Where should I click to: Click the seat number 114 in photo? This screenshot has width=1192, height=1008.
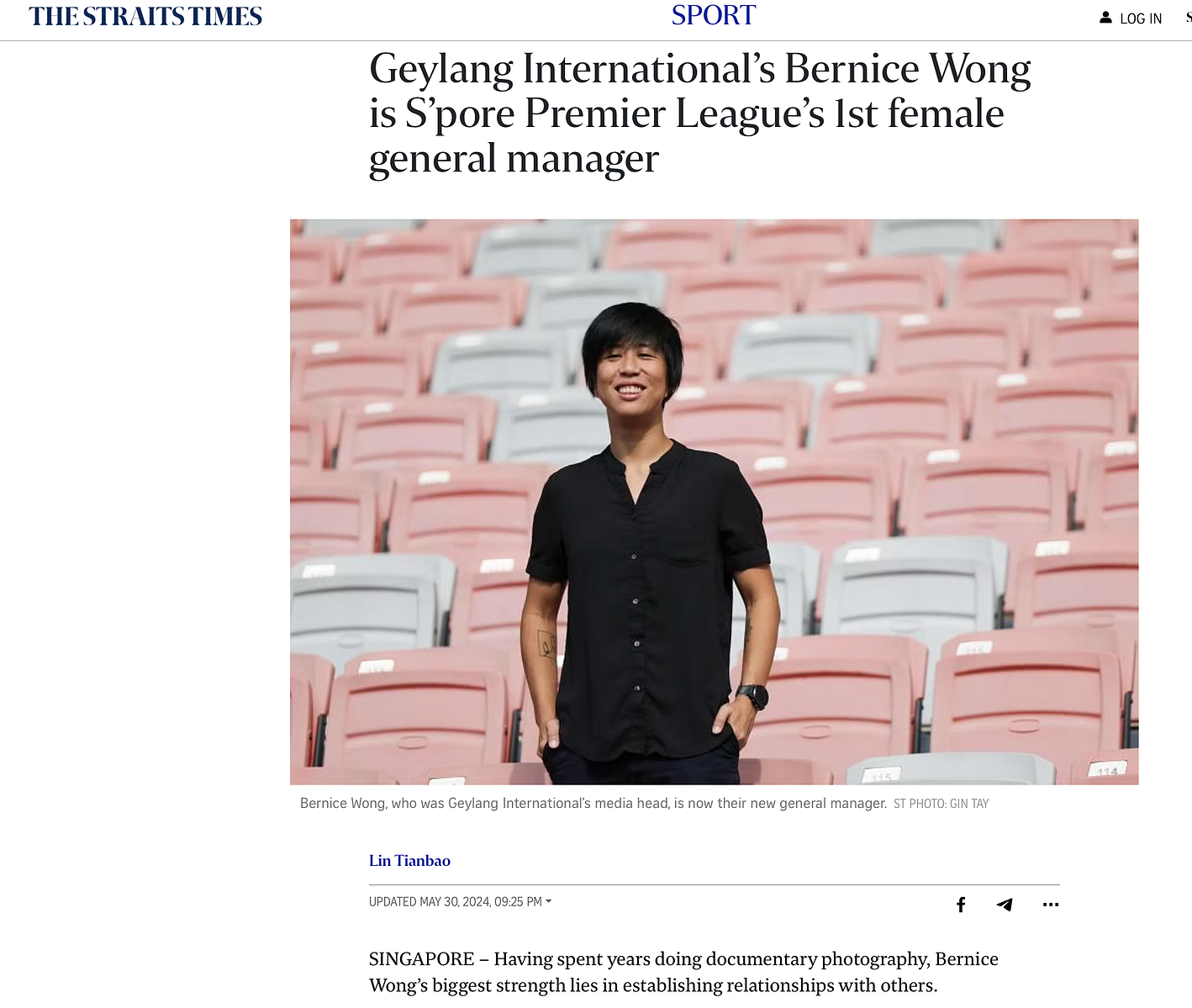click(x=1107, y=771)
